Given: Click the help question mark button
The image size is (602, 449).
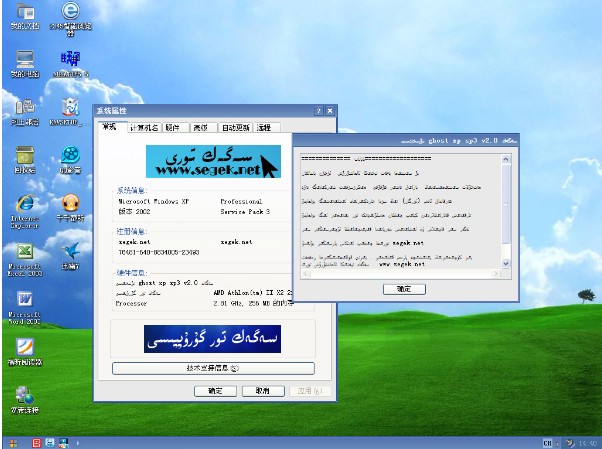Looking at the screenshot, I should click(319, 111).
